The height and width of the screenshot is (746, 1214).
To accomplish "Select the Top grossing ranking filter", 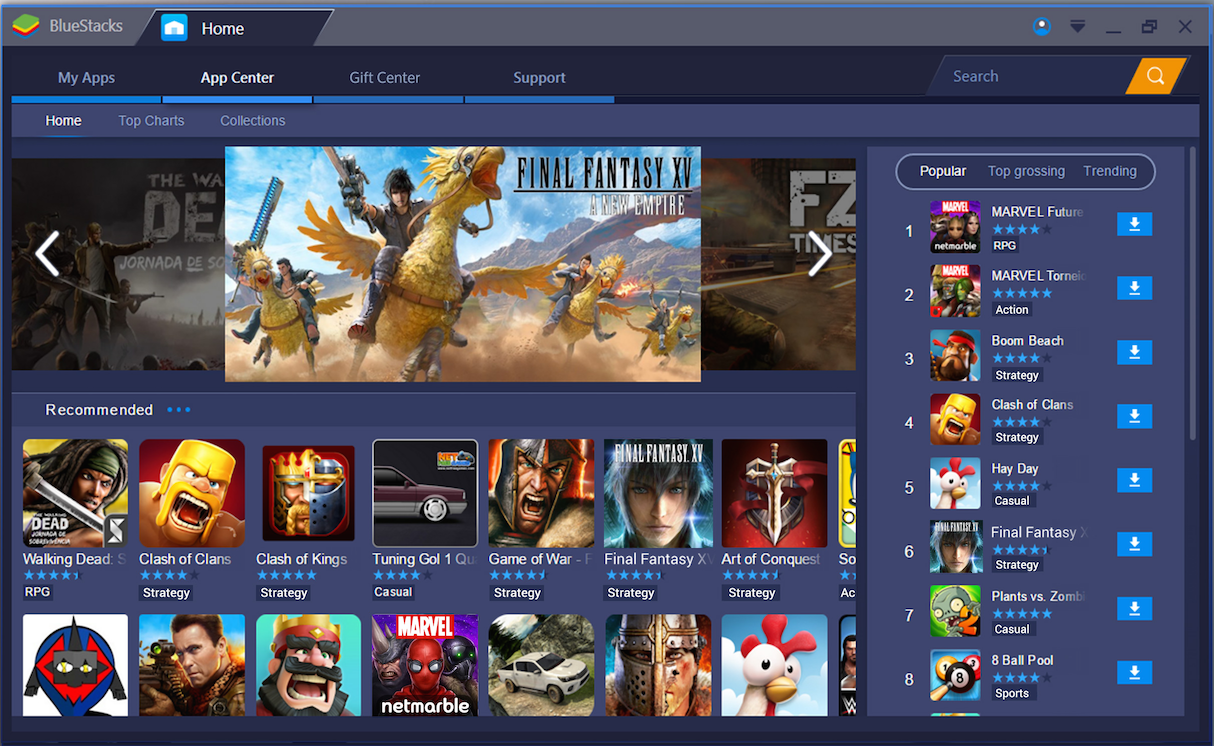I will [1026, 171].
